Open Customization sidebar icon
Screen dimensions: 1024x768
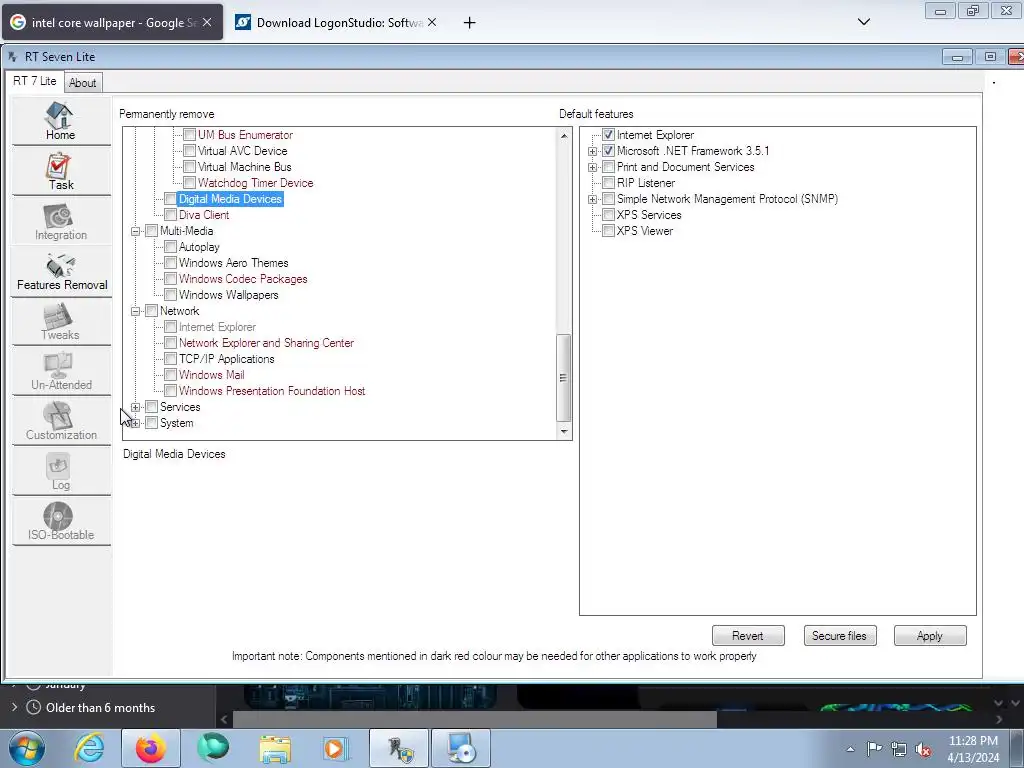pyautogui.click(x=61, y=422)
